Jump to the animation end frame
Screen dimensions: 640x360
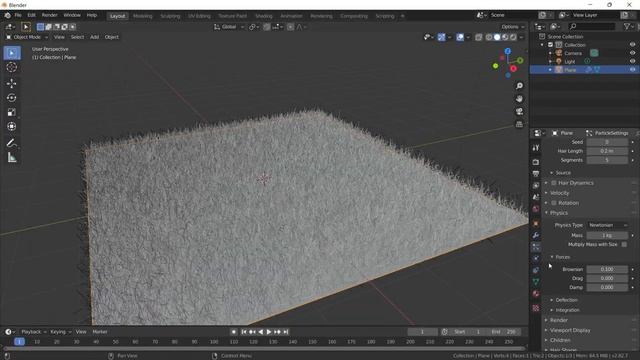tap(286, 332)
